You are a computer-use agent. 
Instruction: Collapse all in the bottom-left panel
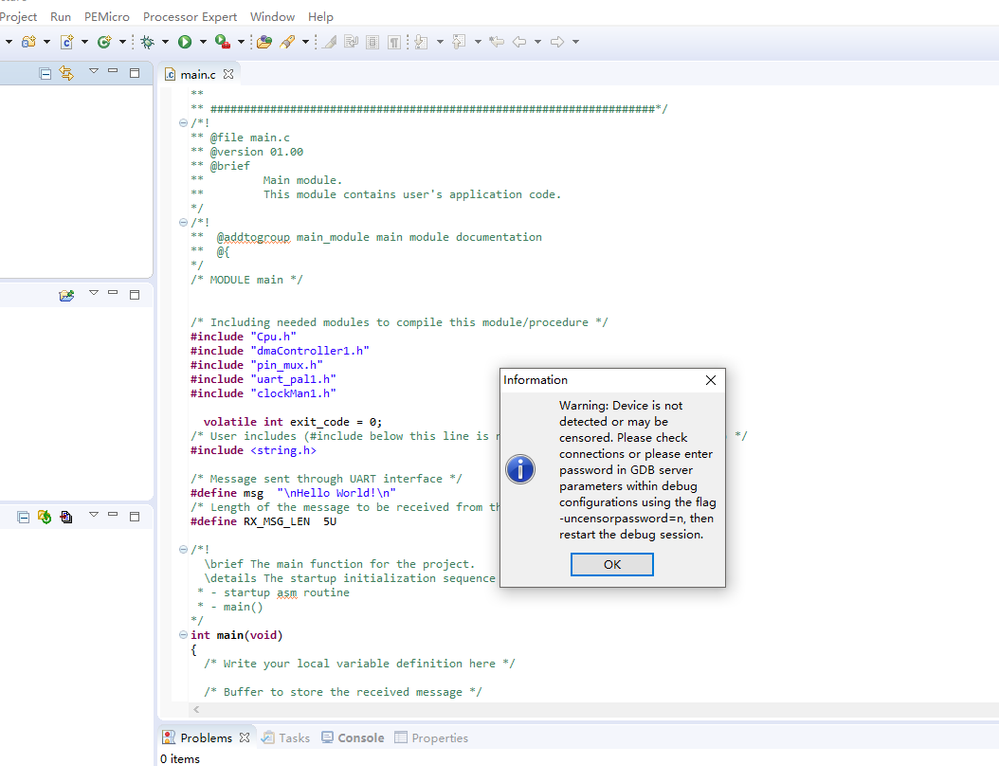pos(24,517)
